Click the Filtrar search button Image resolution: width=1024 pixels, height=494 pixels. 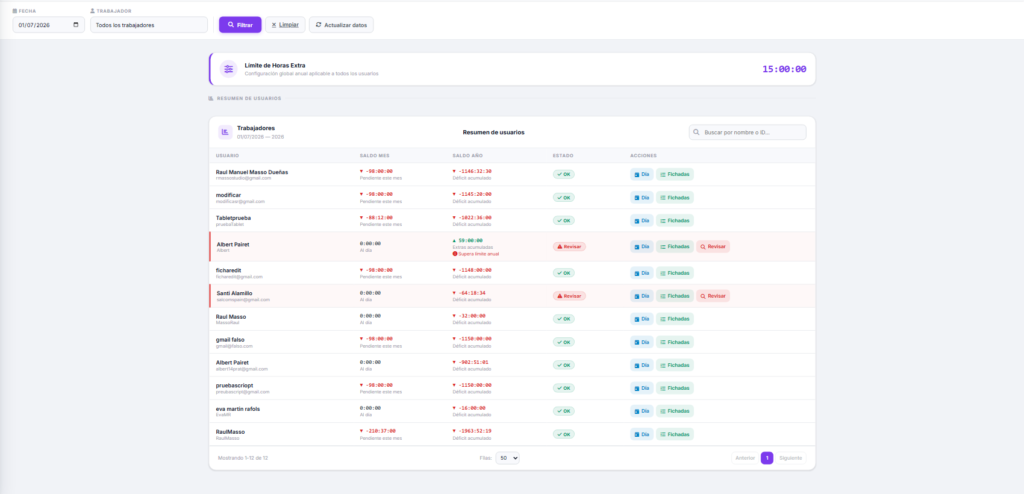pyautogui.click(x=240, y=25)
